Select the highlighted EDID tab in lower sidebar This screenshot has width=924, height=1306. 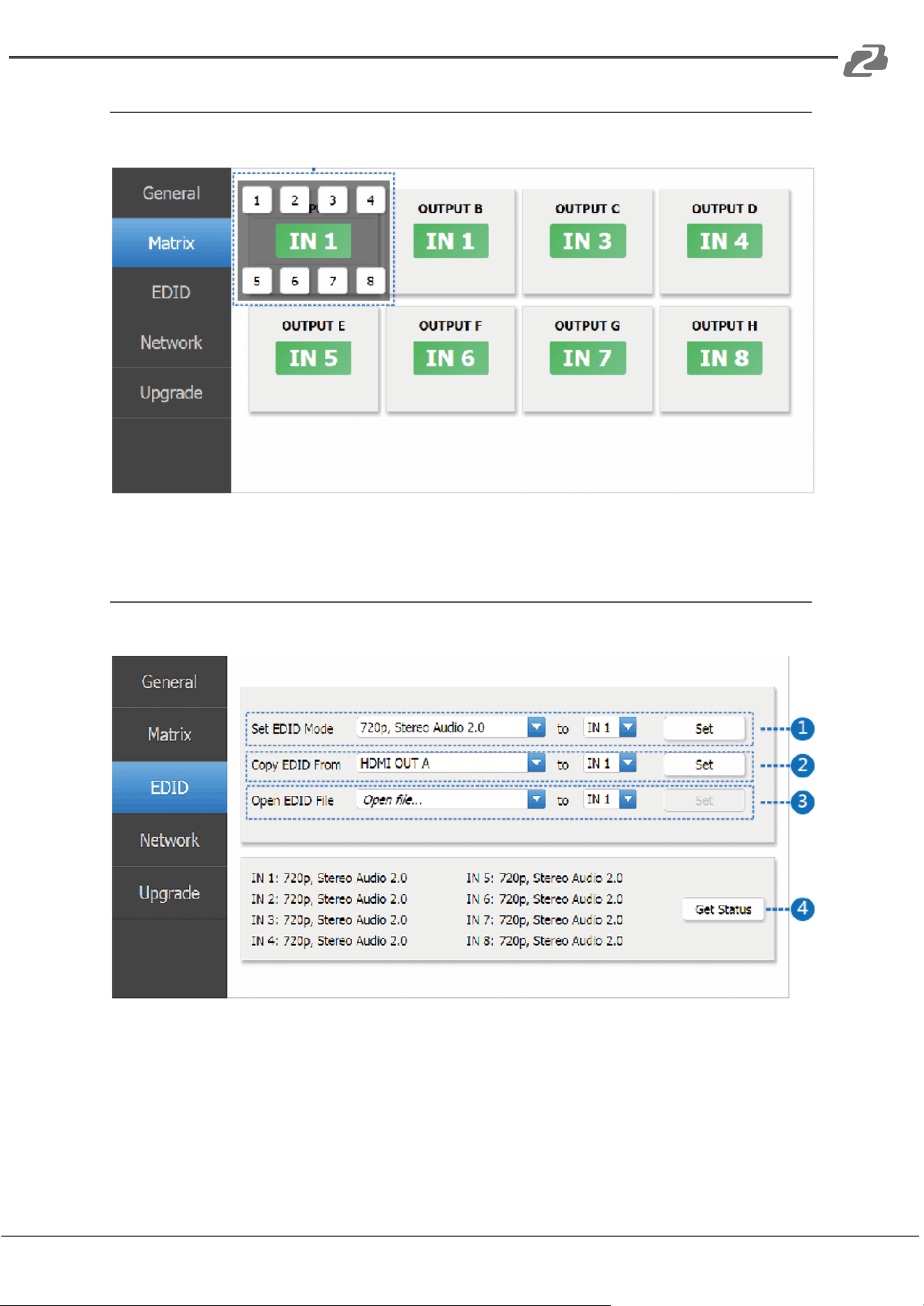click(169, 787)
